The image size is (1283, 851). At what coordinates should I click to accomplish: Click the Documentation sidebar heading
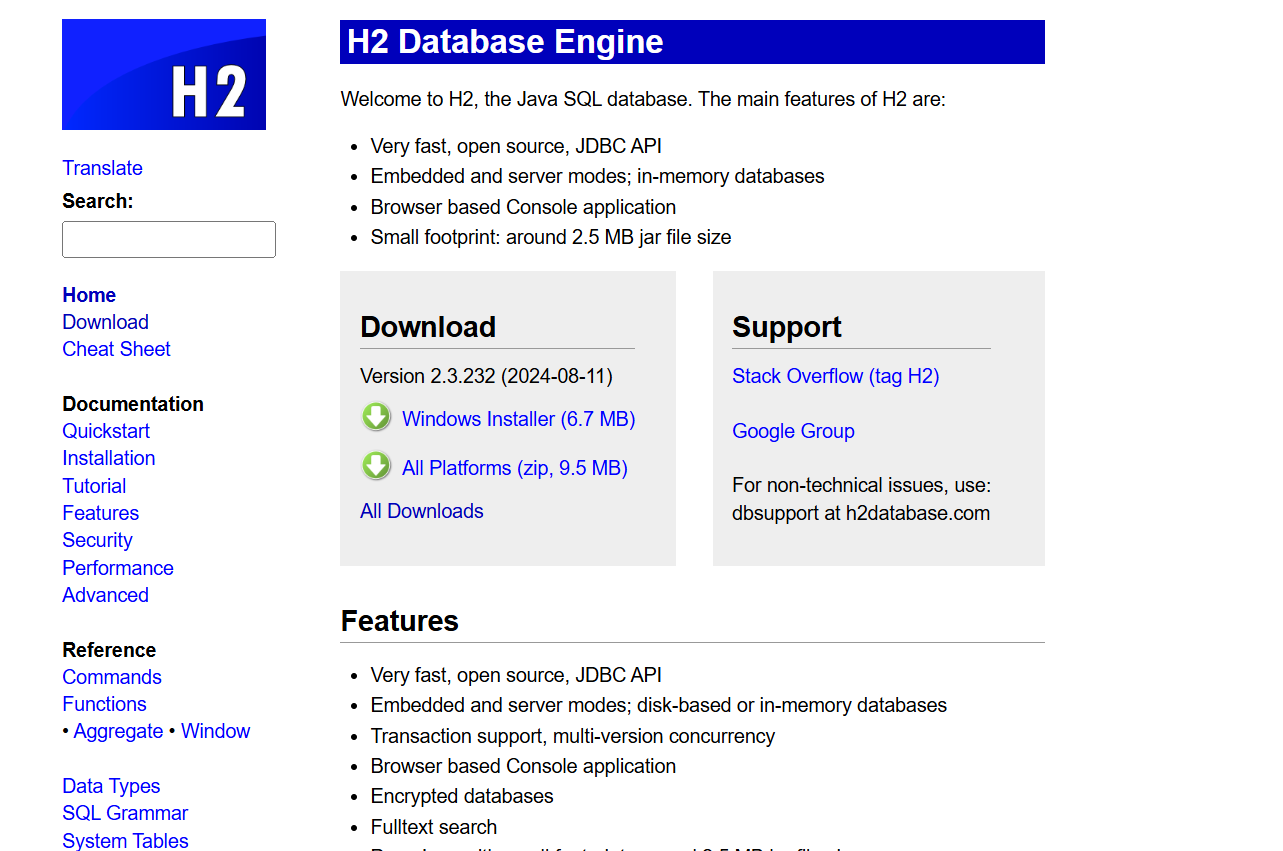[133, 404]
